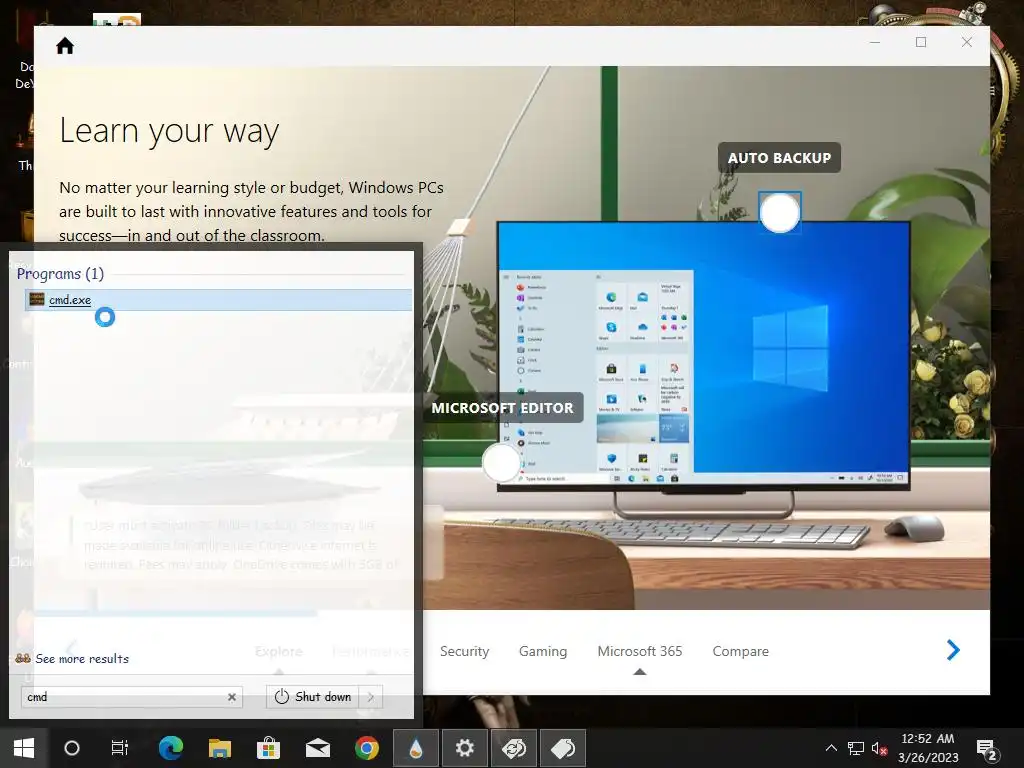Switch to the Microsoft 365 tab
1024x768 pixels.
coord(639,651)
